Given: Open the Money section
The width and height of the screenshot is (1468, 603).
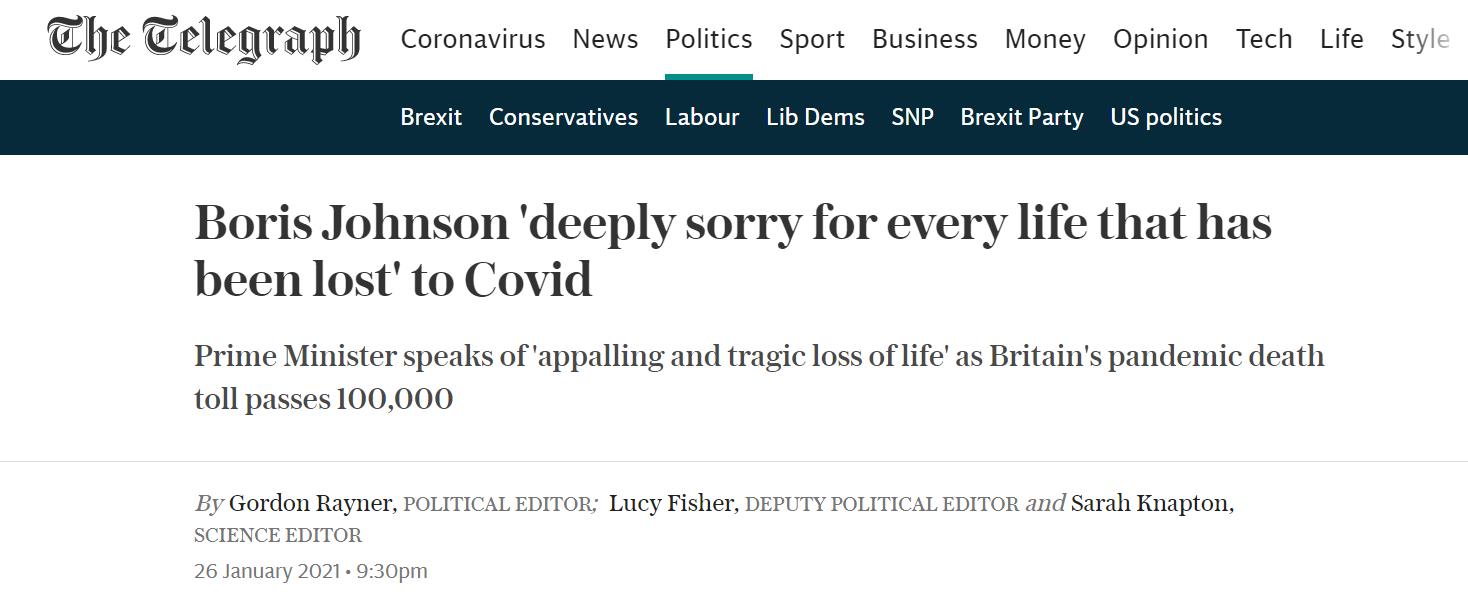Looking at the screenshot, I should 1045,39.
